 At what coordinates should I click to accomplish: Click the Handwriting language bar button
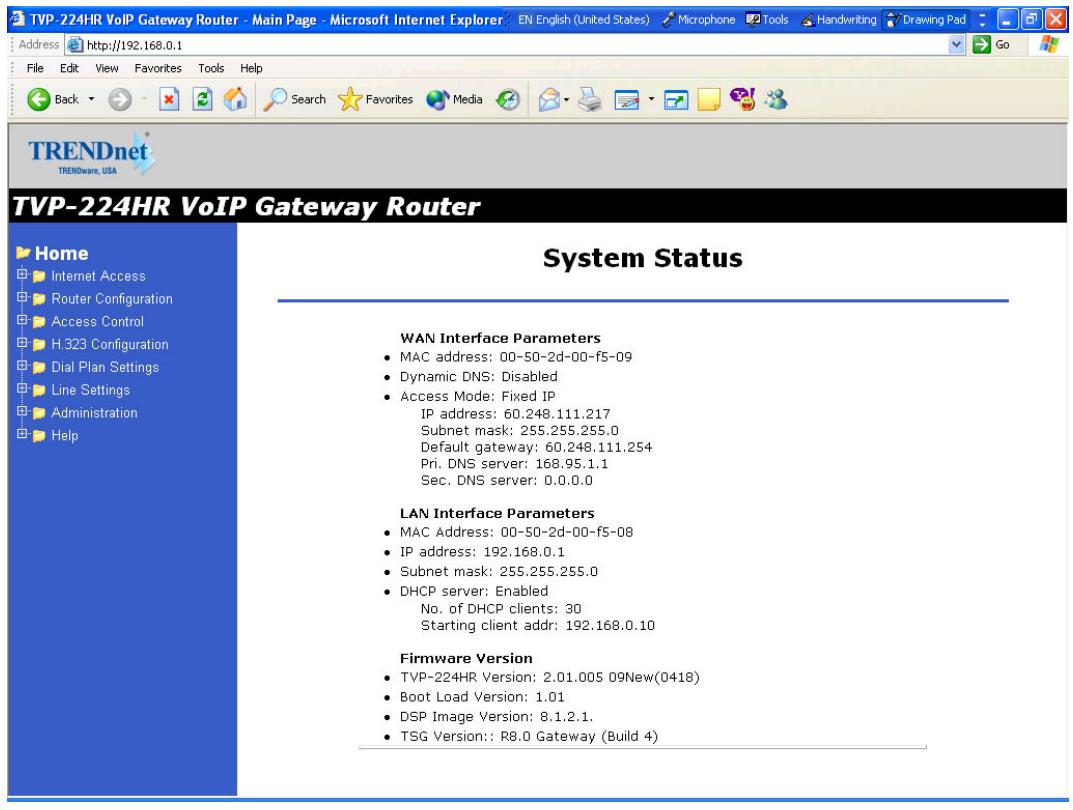pyautogui.click(x=838, y=20)
